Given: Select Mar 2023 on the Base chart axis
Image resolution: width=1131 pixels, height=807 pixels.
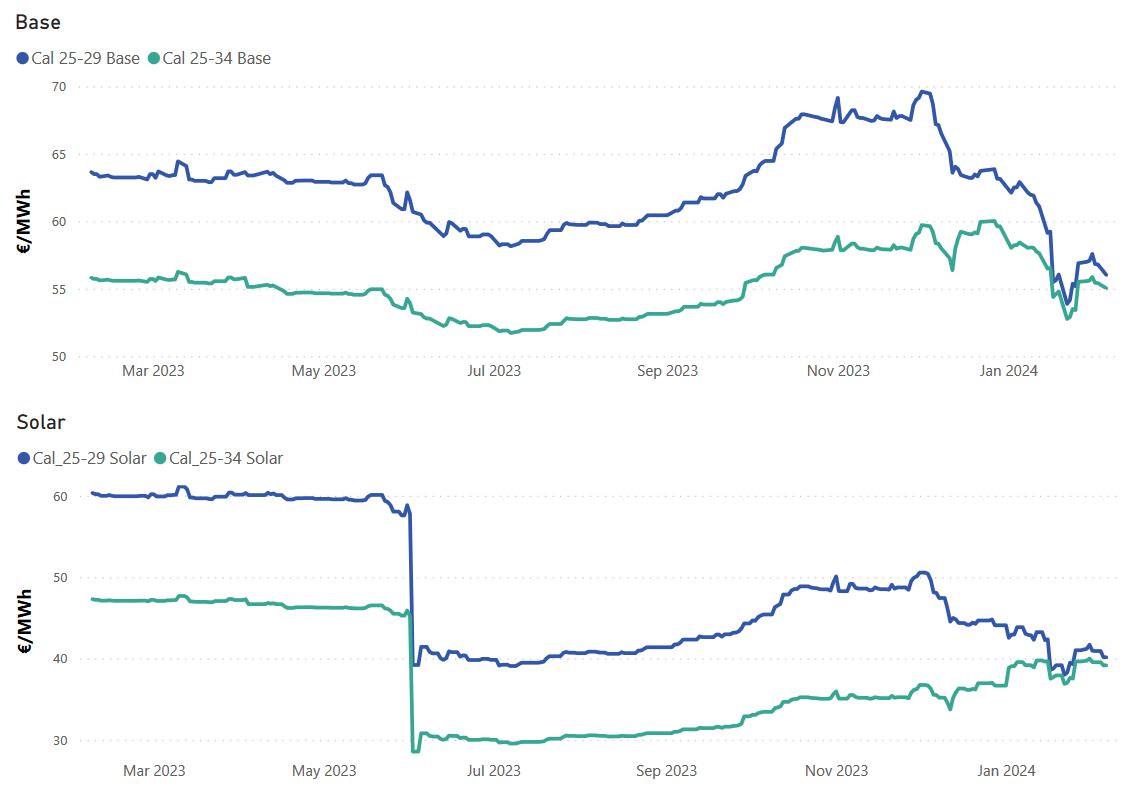Looking at the screenshot, I should tap(153, 371).
